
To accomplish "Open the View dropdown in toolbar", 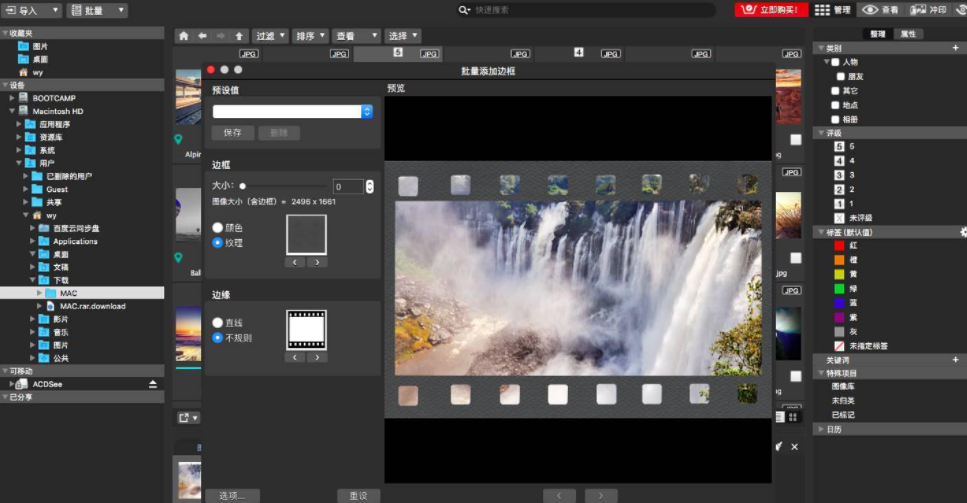I will [x=356, y=36].
